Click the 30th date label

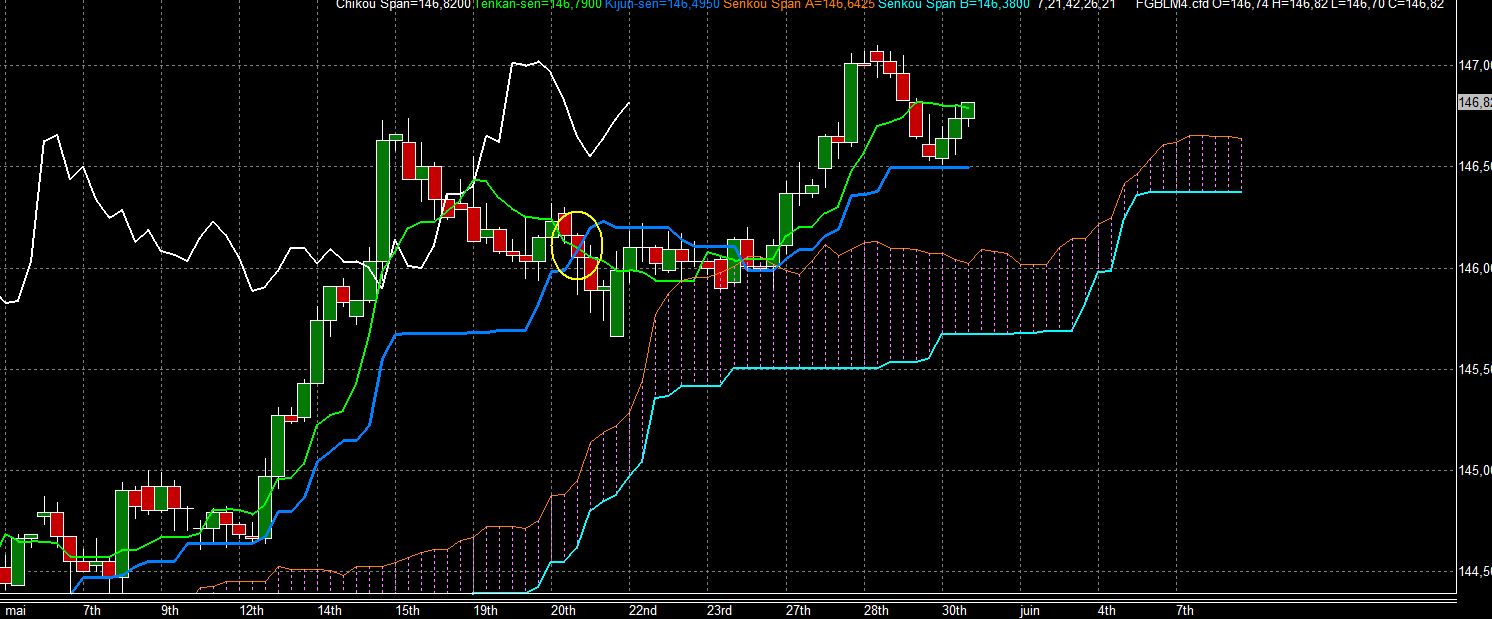coord(954,610)
